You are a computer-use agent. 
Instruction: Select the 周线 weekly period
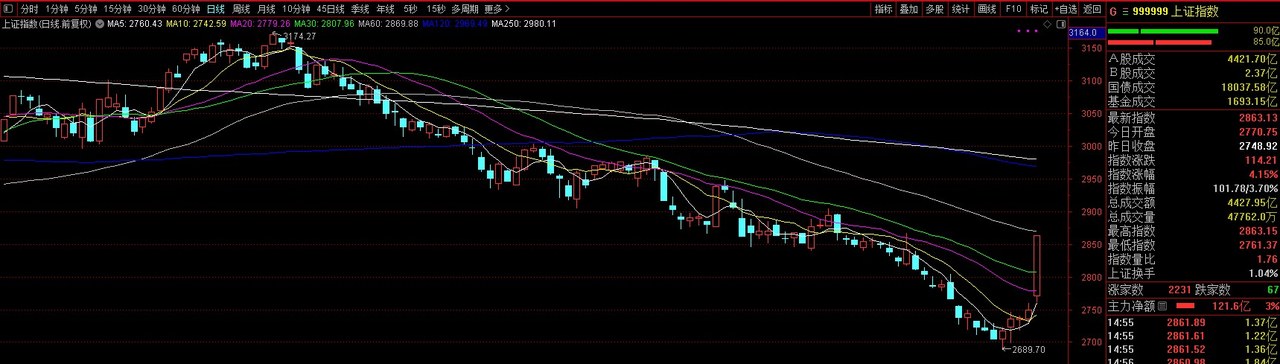(241, 9)
